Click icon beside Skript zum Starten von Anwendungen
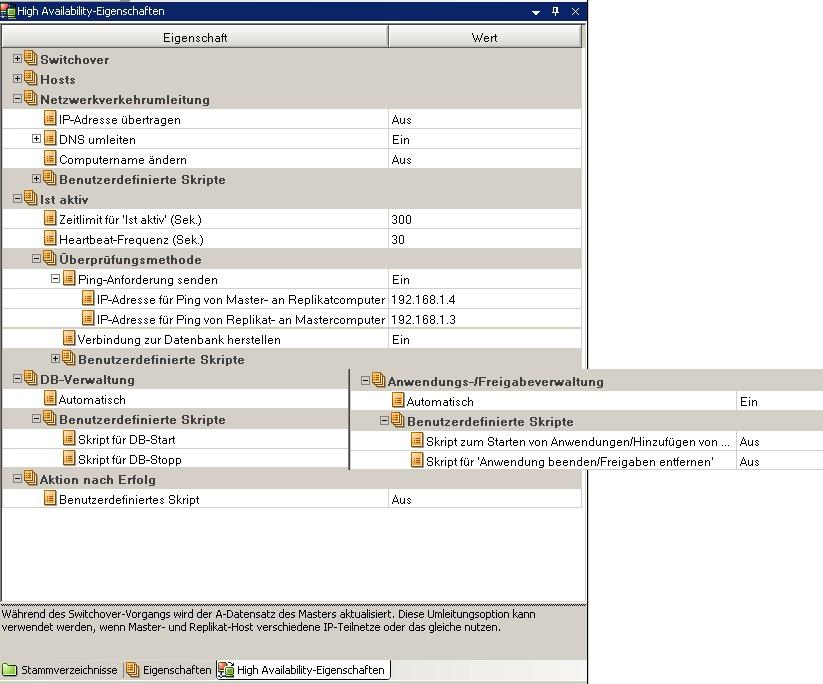 point(417,440)
